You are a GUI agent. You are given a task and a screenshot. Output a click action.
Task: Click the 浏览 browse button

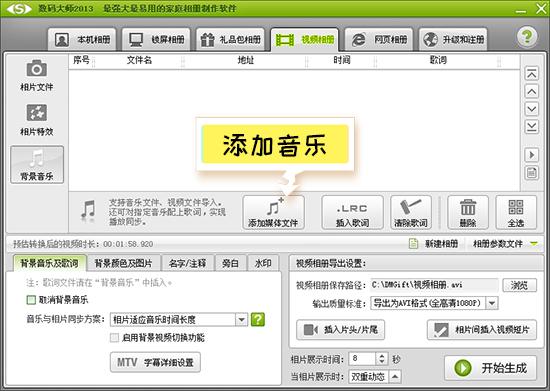tap(519, 285)
